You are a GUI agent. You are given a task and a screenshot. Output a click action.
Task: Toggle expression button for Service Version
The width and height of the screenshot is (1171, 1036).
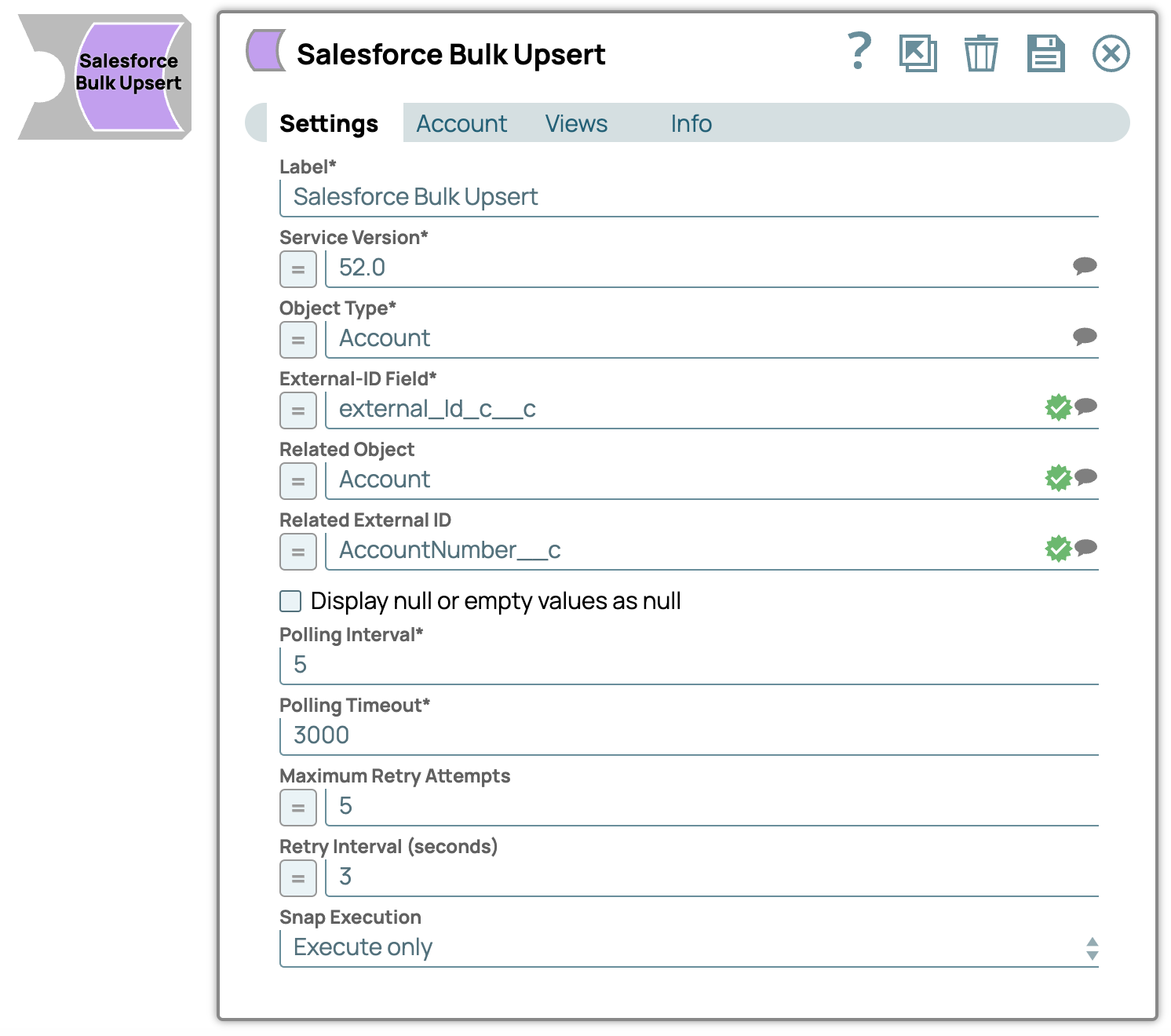(298, 269)
